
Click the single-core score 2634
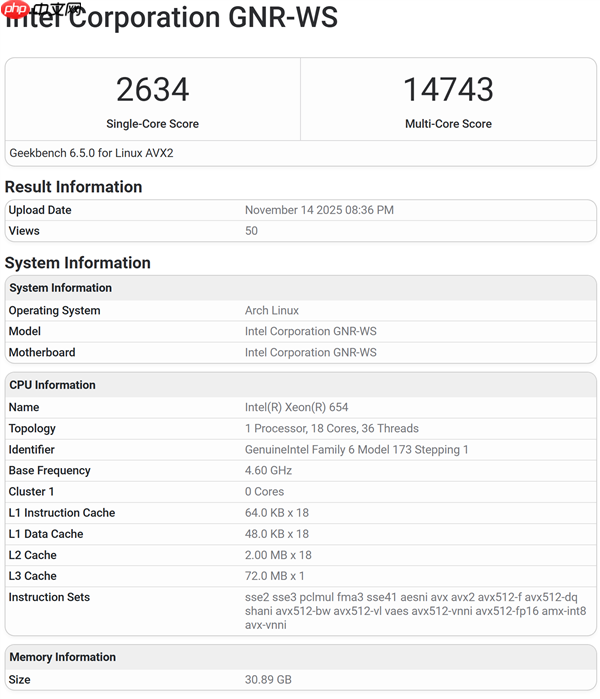point(152,90)
